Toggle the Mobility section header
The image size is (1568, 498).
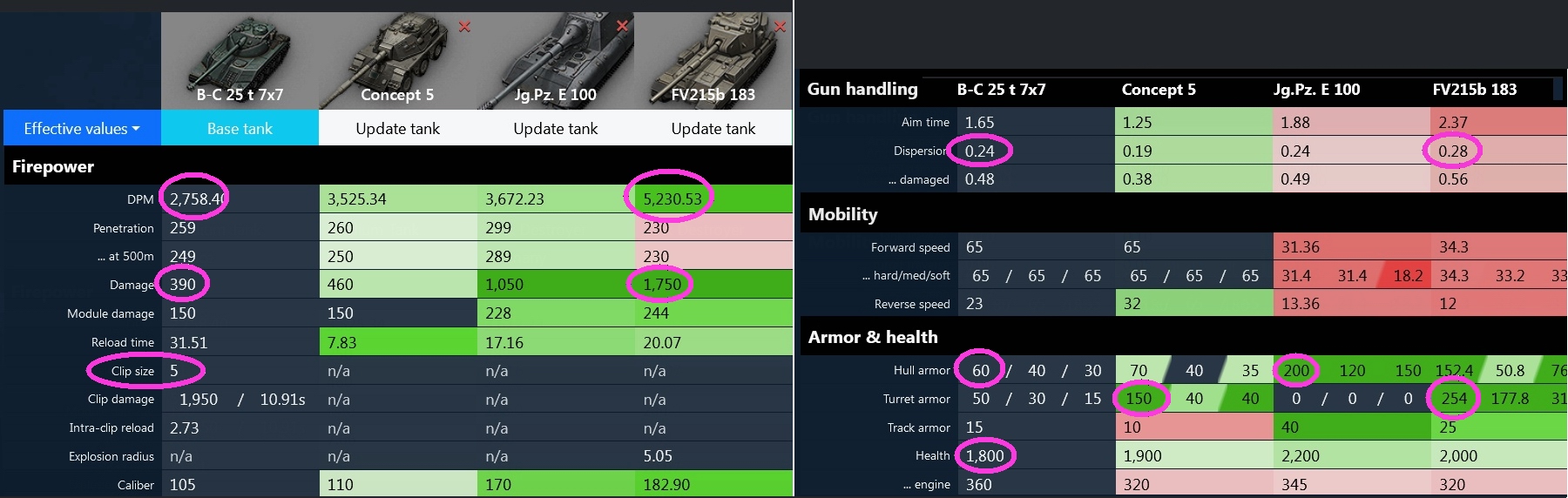pos(842,214)
